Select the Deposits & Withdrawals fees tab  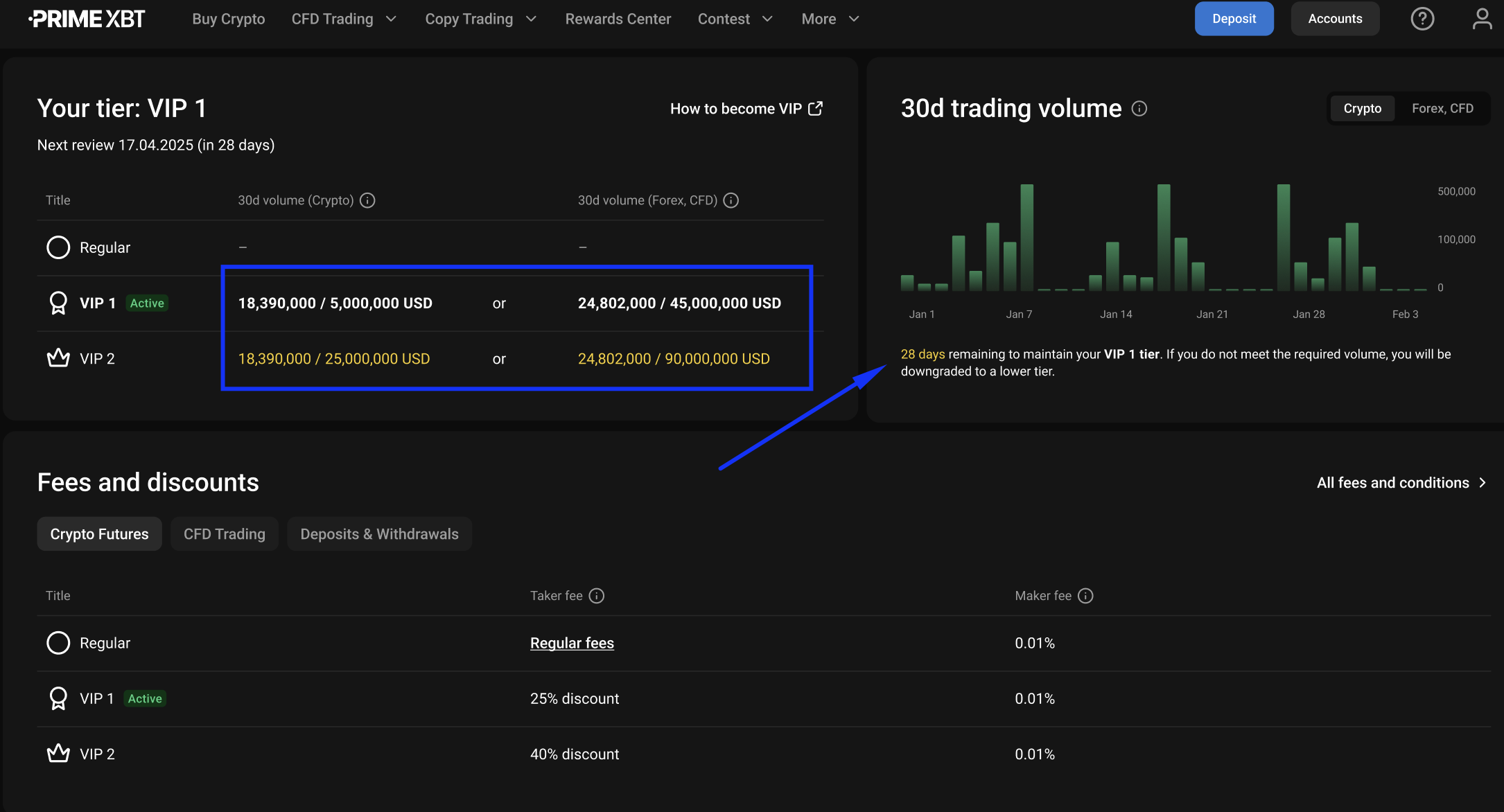[379, 534]
